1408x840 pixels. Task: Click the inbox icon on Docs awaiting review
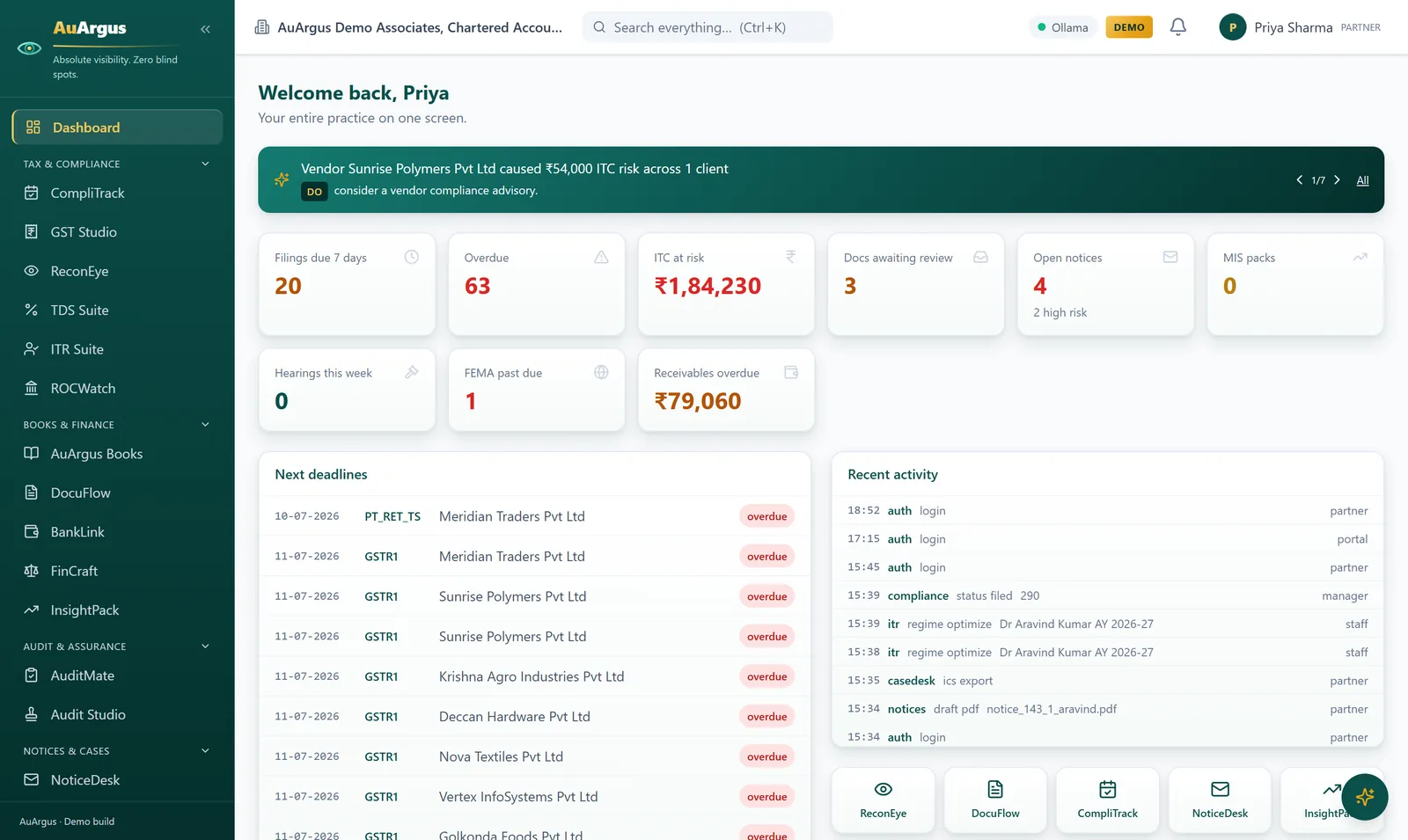coord(980,257)
